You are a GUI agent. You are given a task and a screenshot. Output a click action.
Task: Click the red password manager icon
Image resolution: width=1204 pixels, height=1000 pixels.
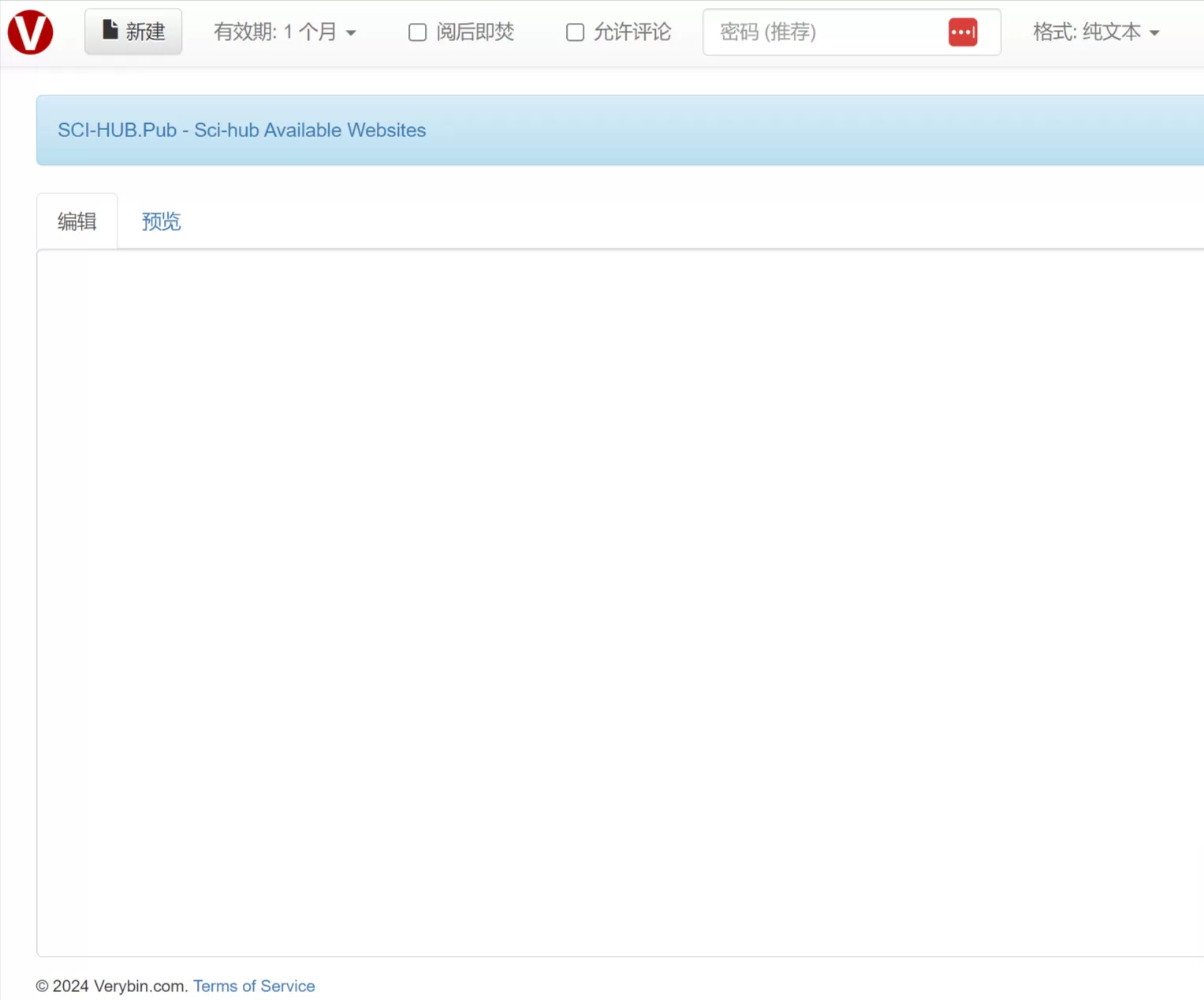pyautogui.click(x=963, y=32)
